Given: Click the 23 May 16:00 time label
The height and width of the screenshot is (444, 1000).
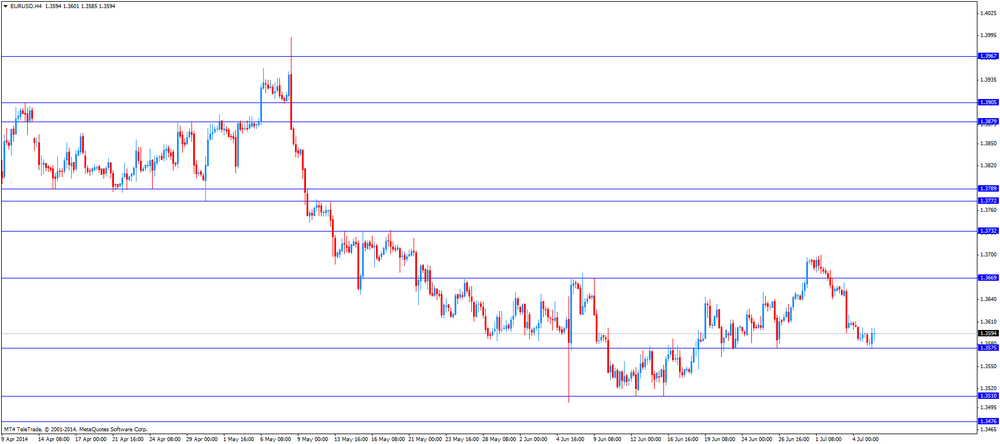Looking at the screenshot, I should [x=461, y=439].
